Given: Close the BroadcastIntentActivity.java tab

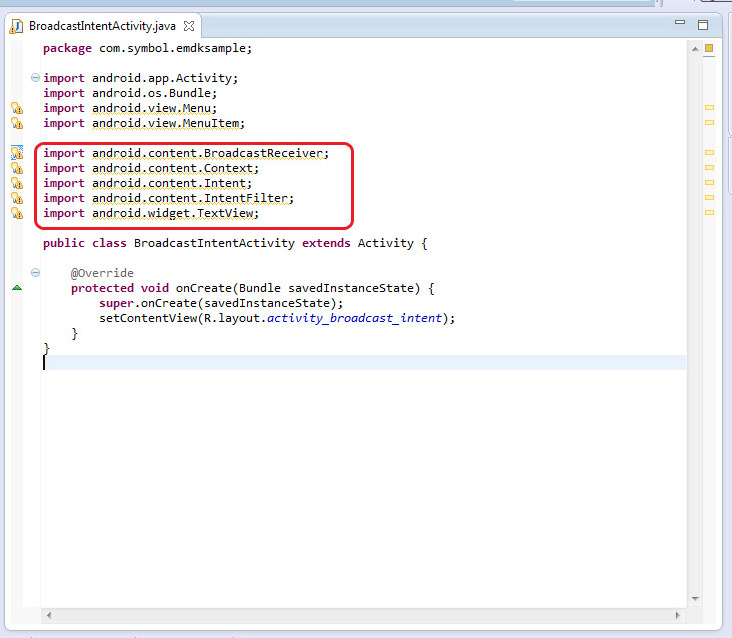Looking at the screenshot, I should (x=189, y=25).
